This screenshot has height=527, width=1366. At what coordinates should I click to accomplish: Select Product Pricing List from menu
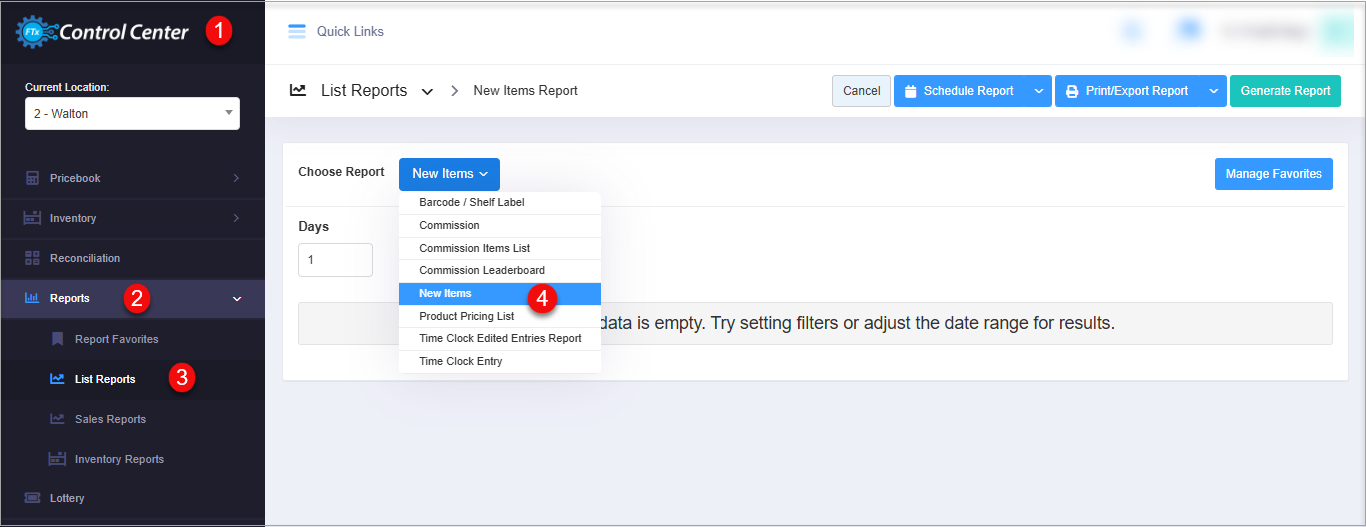(466, 316)
